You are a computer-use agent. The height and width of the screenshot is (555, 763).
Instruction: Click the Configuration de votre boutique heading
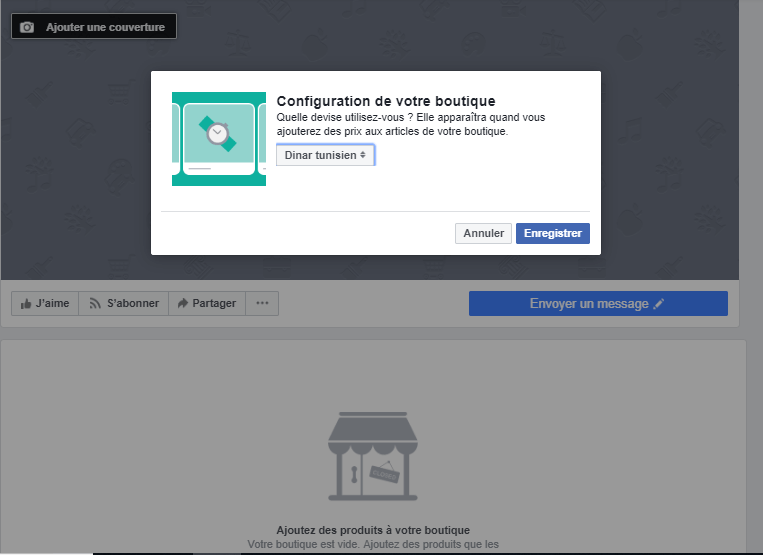click(386, 101)
